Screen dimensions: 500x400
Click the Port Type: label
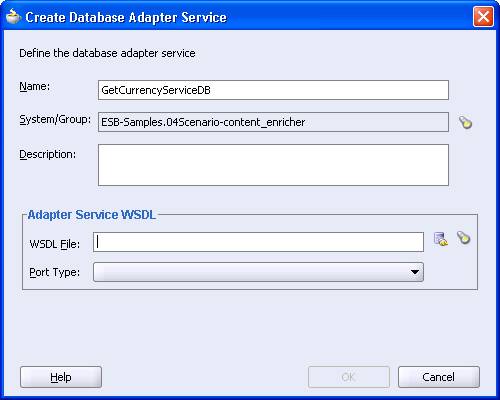[x=55, y=272]
